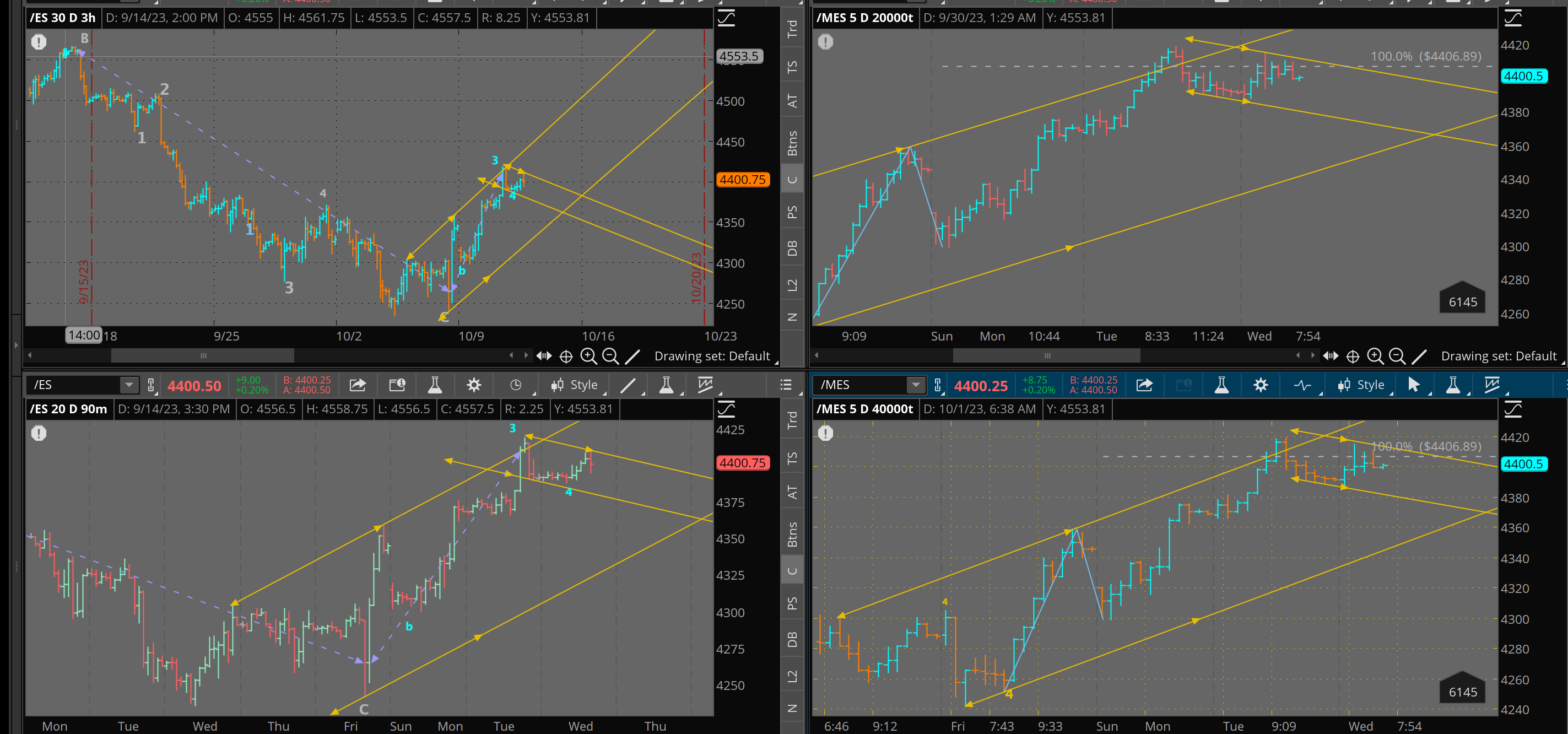Click expand/compress time axis icon on /ES 3h chart
This screenshot has height=734, width=1568.
pyautogui.click(x=544, y=356)
